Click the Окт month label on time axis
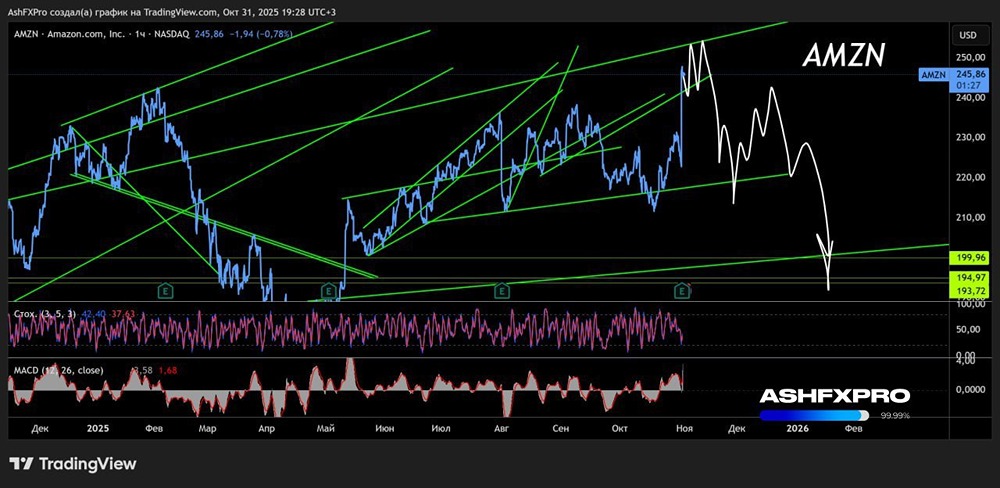1000x488 pixels. (619, 429)
